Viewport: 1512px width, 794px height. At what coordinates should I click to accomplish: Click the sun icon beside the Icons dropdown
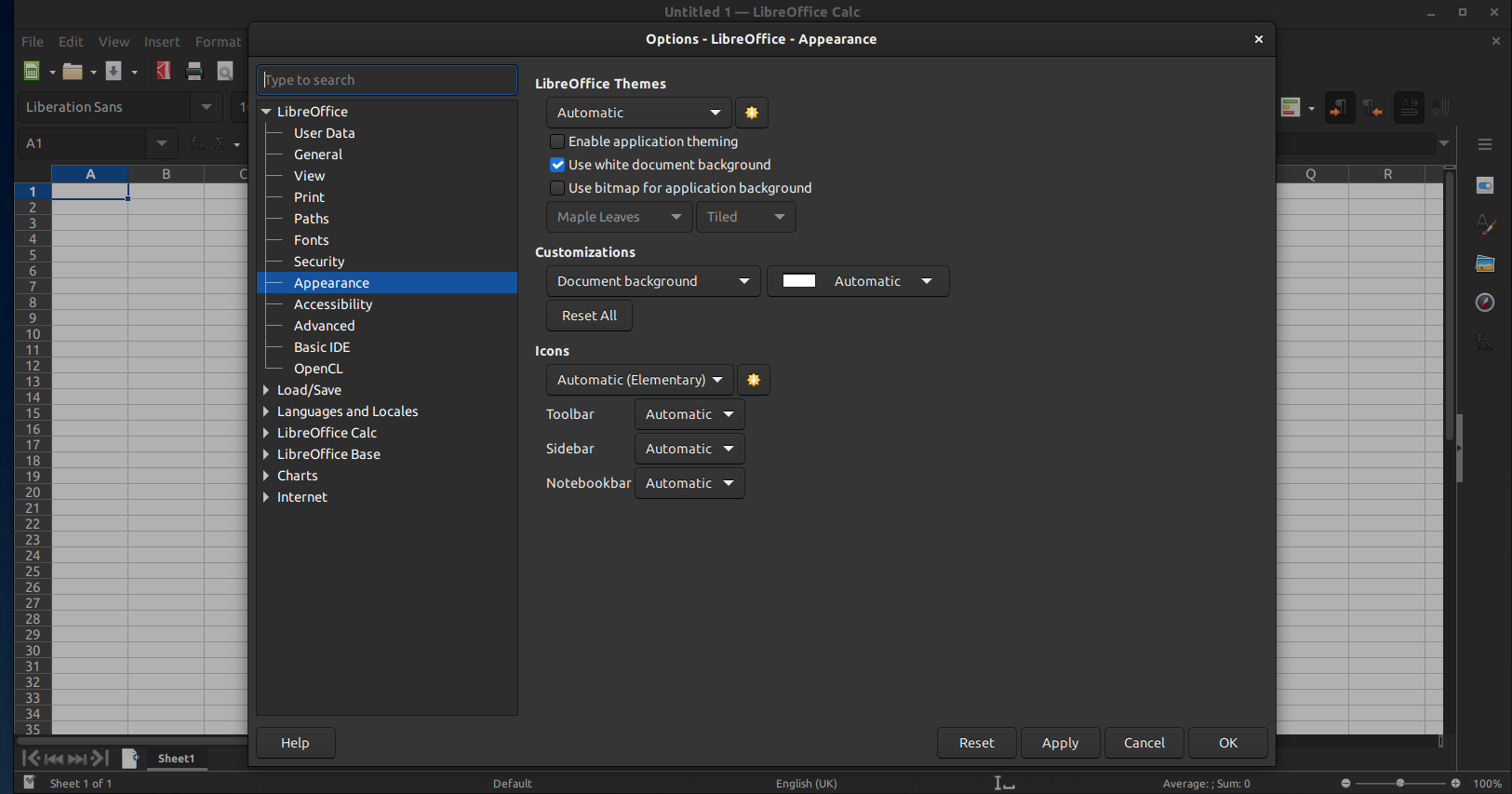[x=754, y=380]
